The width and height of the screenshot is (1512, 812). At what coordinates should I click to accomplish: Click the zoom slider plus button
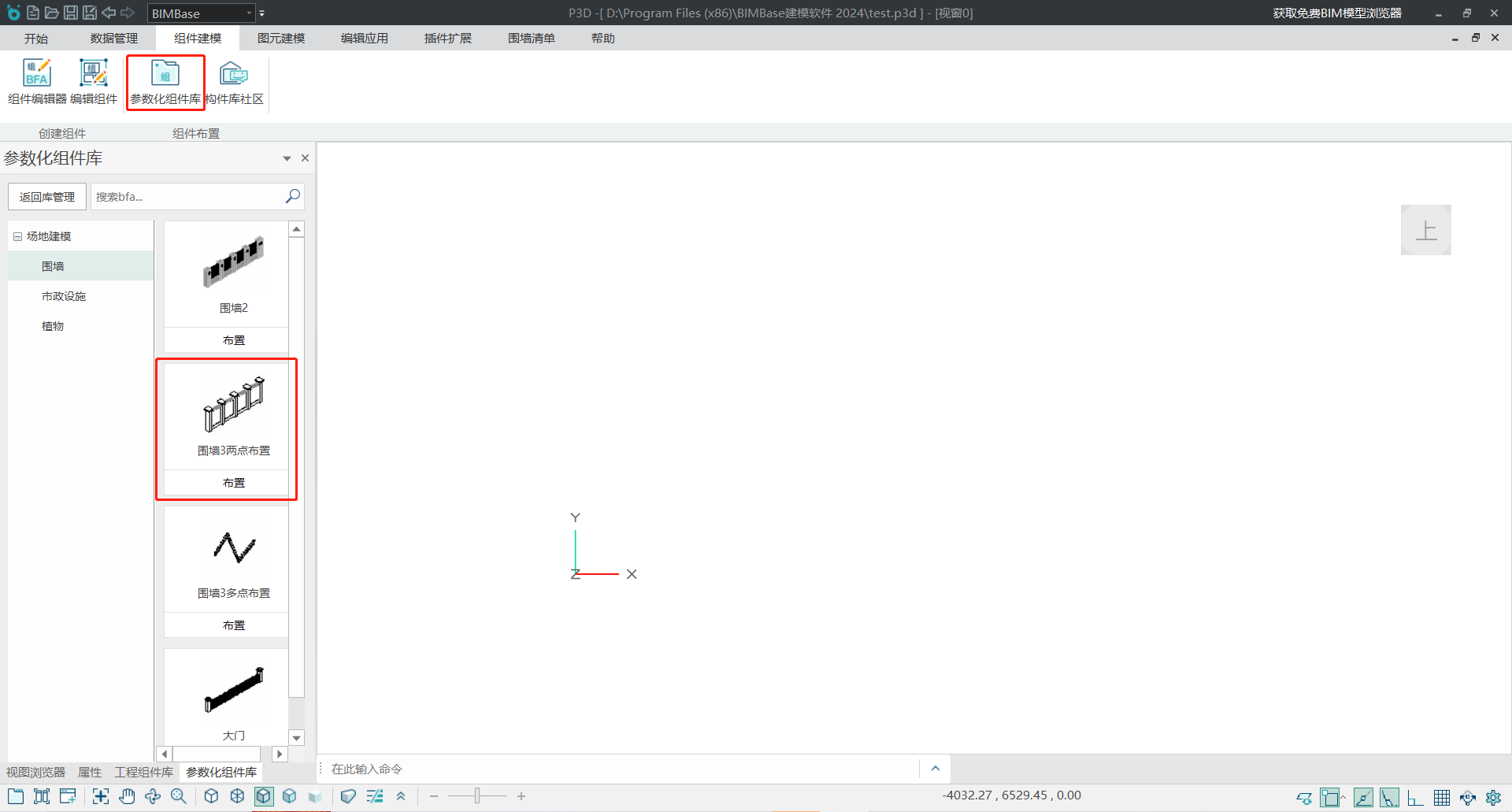[521, 796]
